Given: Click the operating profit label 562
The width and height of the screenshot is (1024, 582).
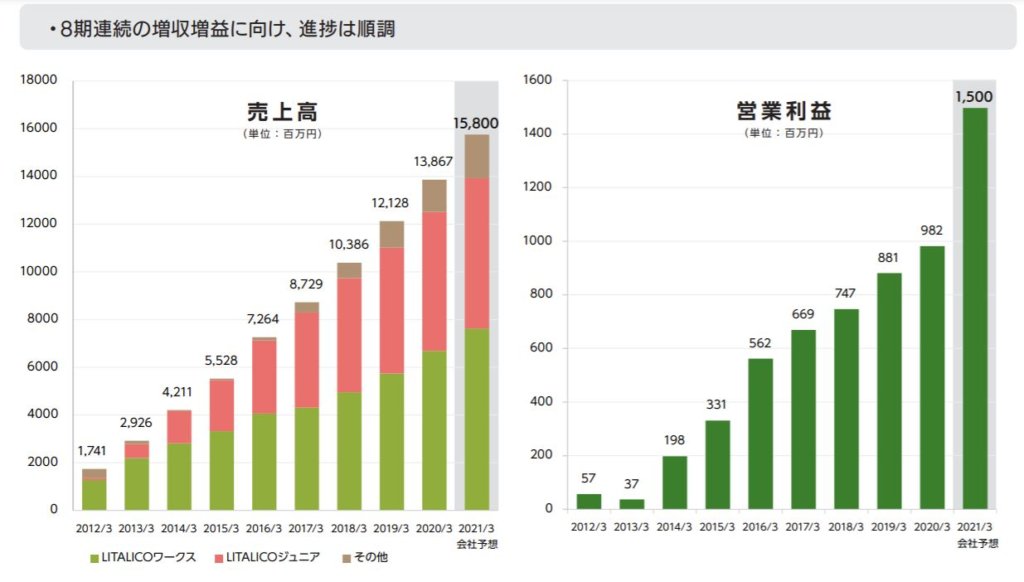Looking at the screenshot, I should pyautogui.click(x=760, y=343).
